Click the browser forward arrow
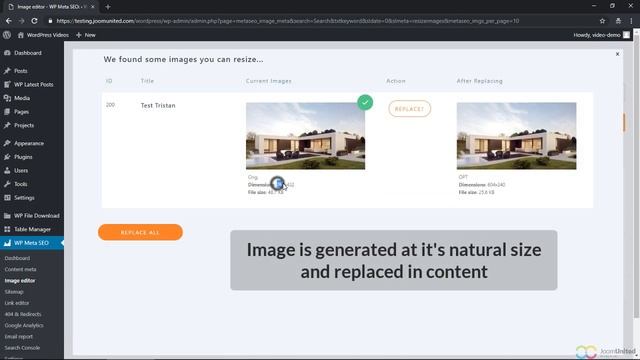 click(x=21, y=21)
